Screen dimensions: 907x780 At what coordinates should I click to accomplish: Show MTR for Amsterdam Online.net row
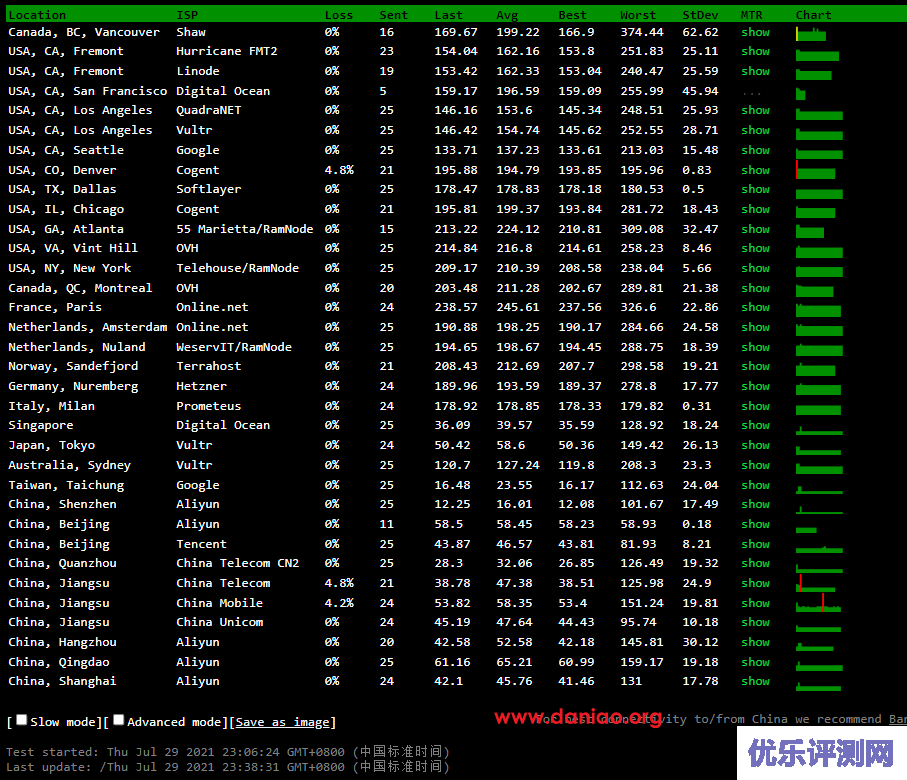click(x=755, y=328)
